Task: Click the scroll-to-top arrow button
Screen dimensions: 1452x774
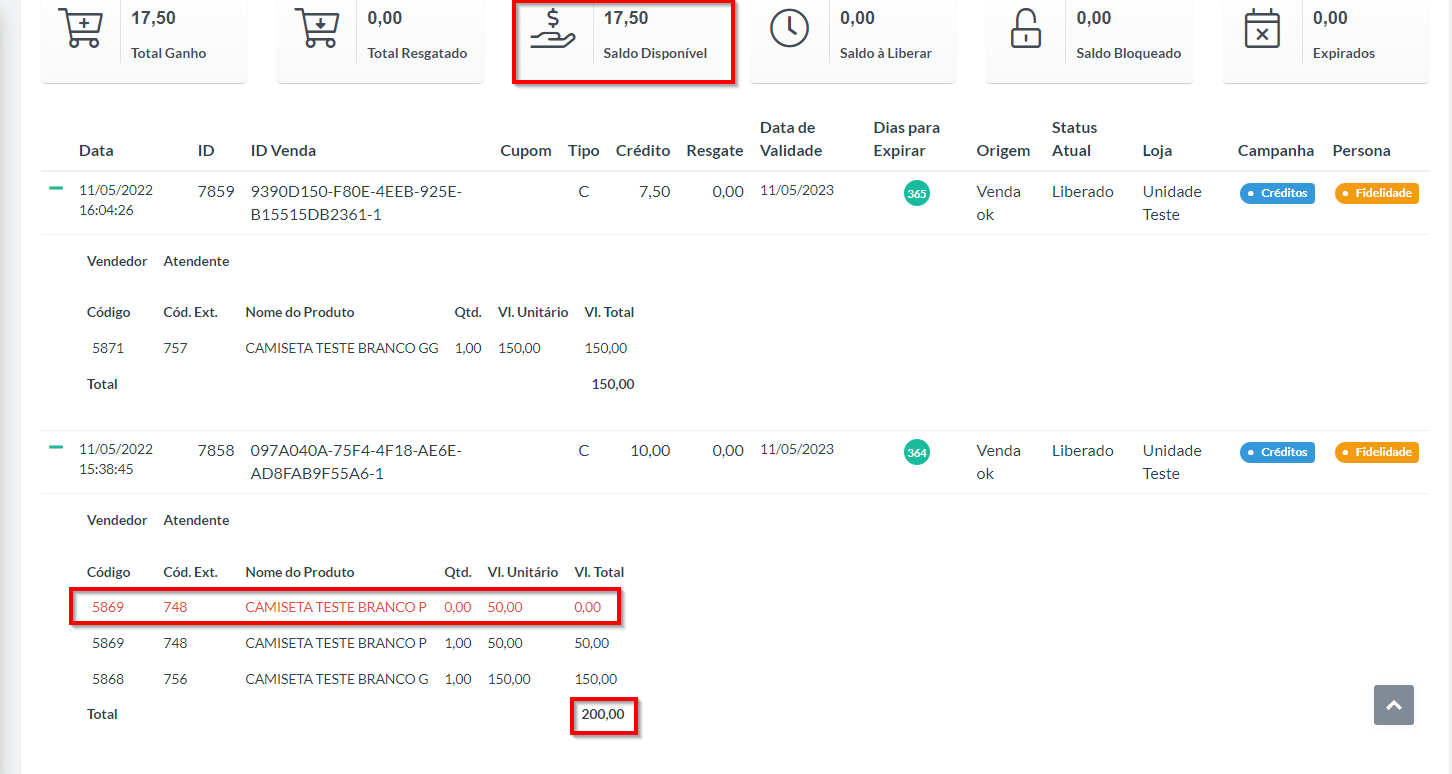Action: pyautogui.click(x=1394, y=705)
